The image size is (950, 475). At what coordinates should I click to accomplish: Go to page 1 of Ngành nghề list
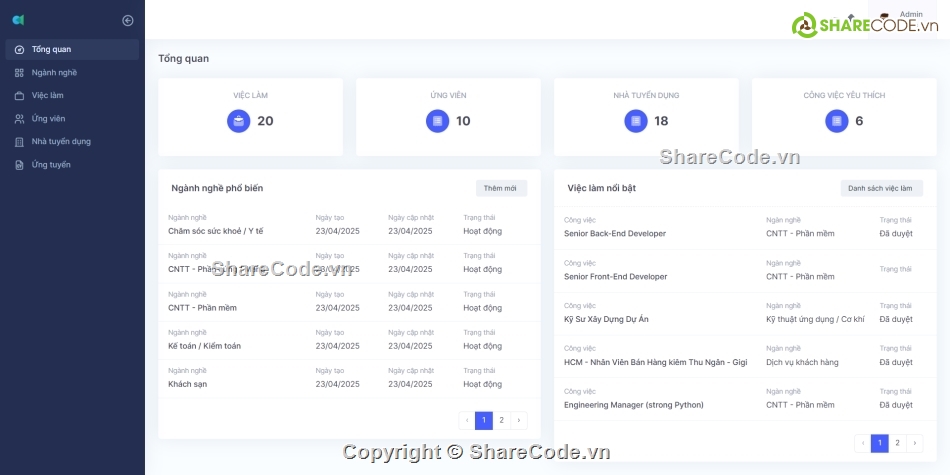483,420
